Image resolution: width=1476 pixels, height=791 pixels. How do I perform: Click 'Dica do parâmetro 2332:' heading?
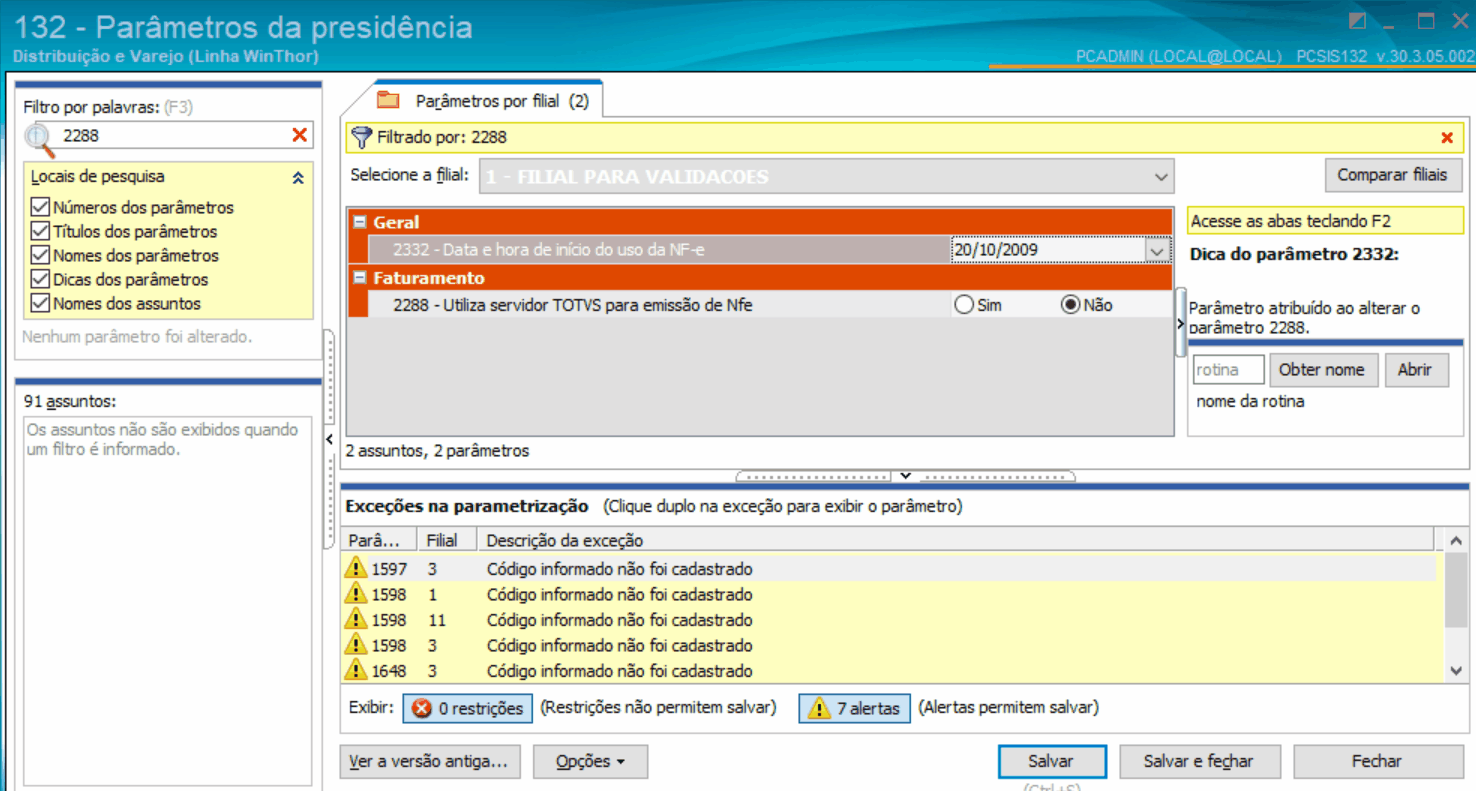1294,254
